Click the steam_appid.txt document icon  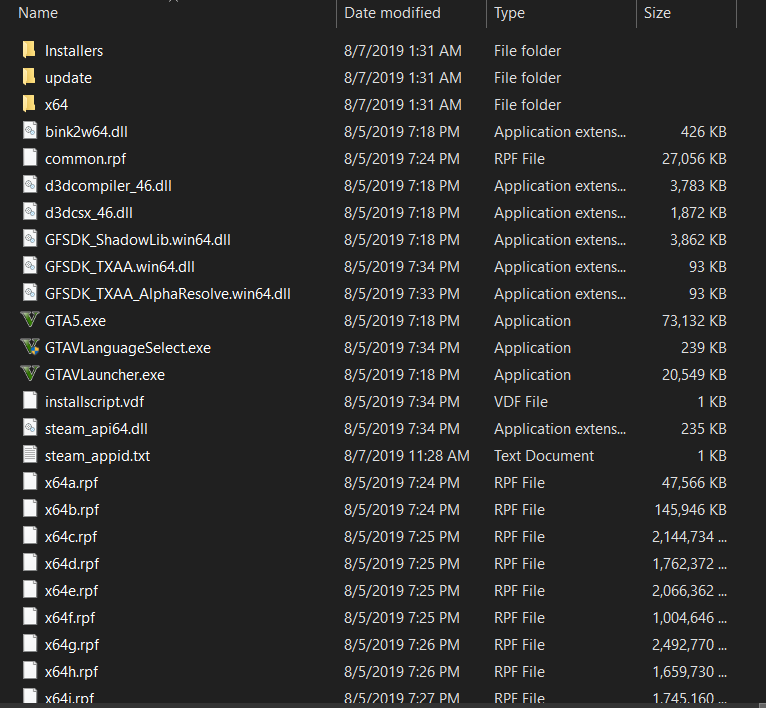point(30,454)
